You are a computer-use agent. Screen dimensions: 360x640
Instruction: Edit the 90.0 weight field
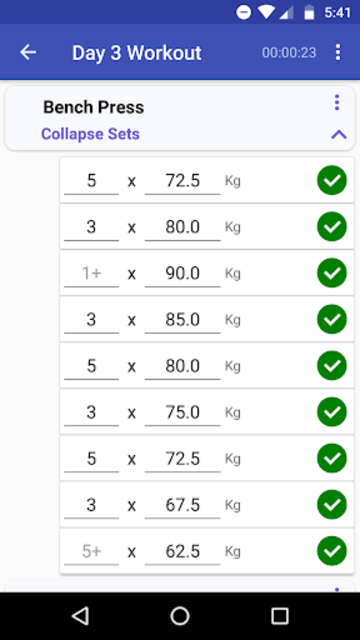[x=182, y=274]
